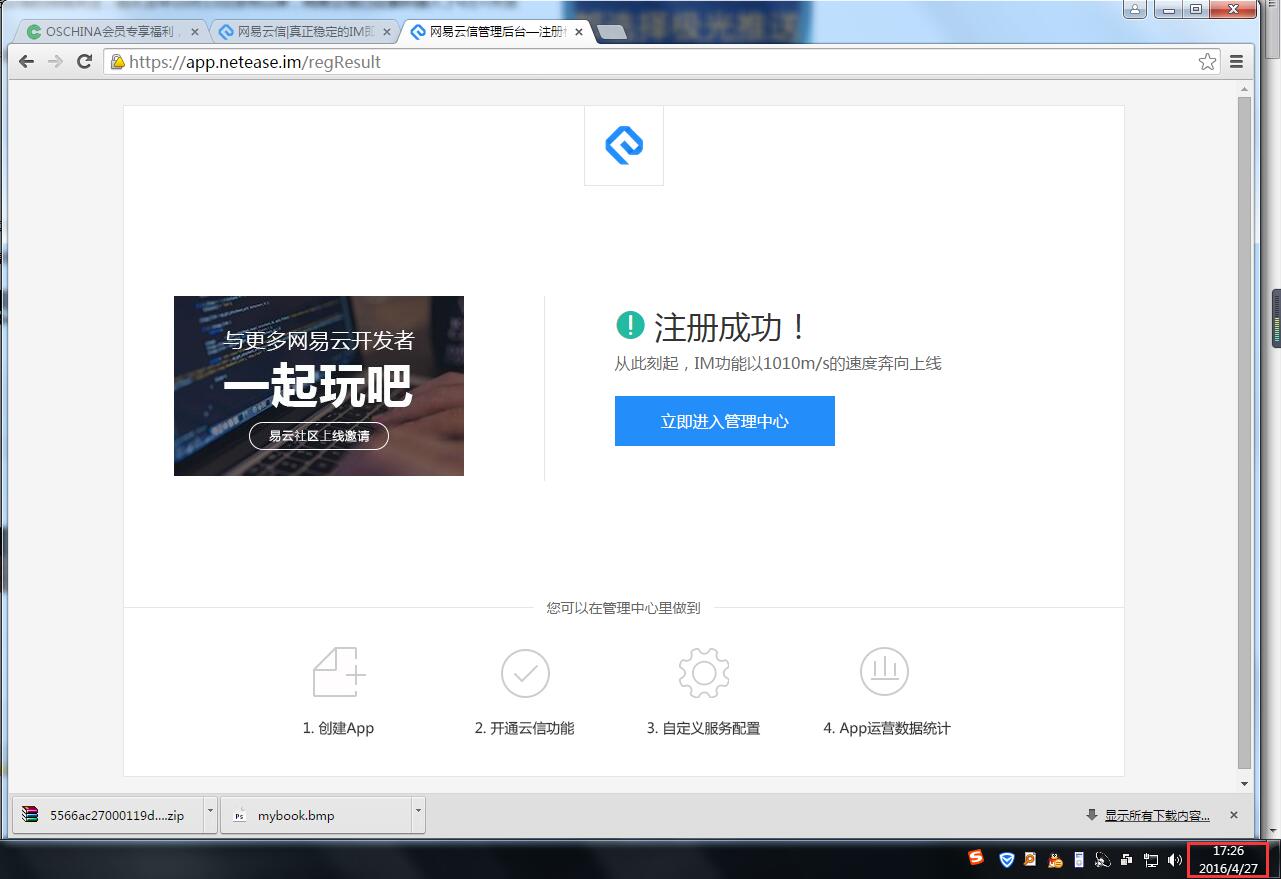1281x879 pixels.
Task: Open dropdown for mybook.bmp download
Action: [418, 814]
